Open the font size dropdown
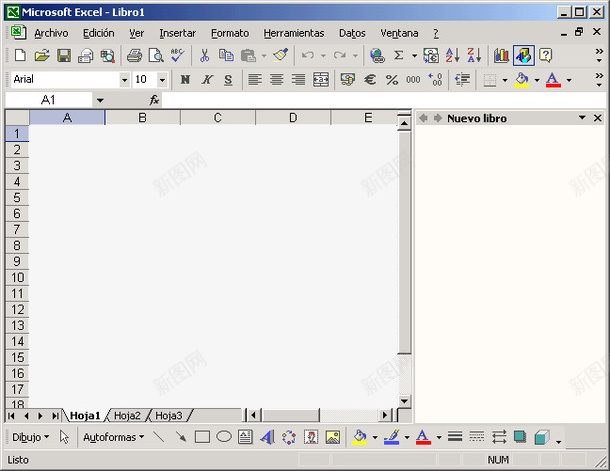 162,80
